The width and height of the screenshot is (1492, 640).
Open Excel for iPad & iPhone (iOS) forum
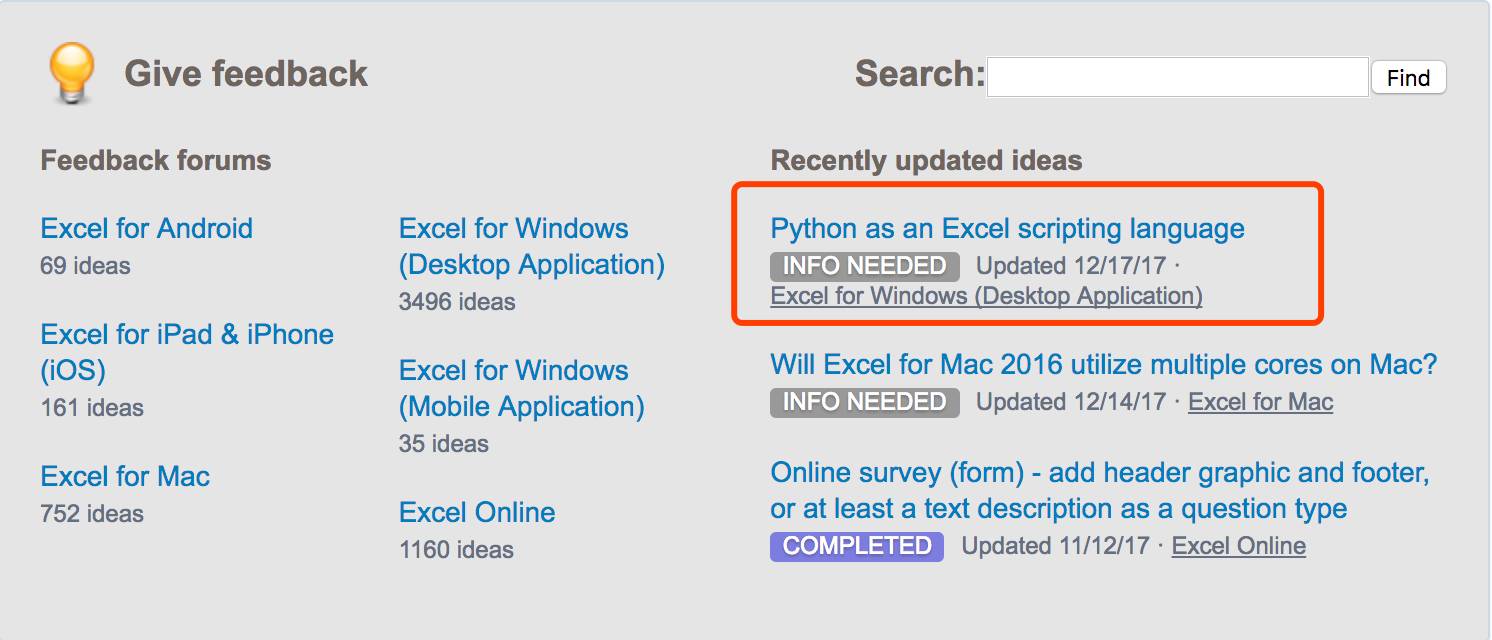point(187,352)
